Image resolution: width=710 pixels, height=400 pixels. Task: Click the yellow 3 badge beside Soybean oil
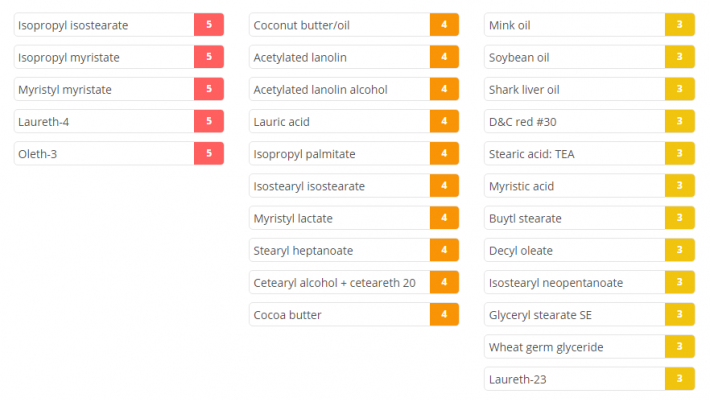tap(680, 57)
